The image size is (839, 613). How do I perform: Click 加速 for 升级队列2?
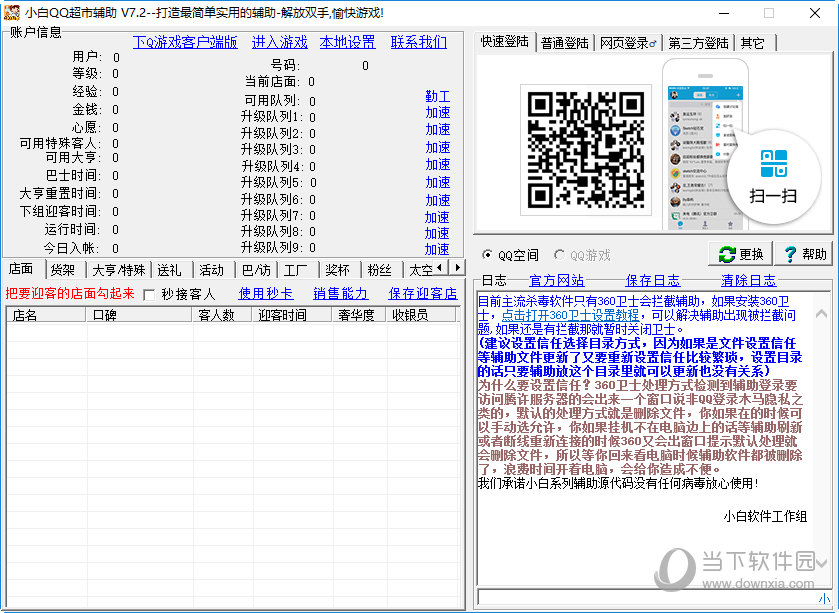438,130
